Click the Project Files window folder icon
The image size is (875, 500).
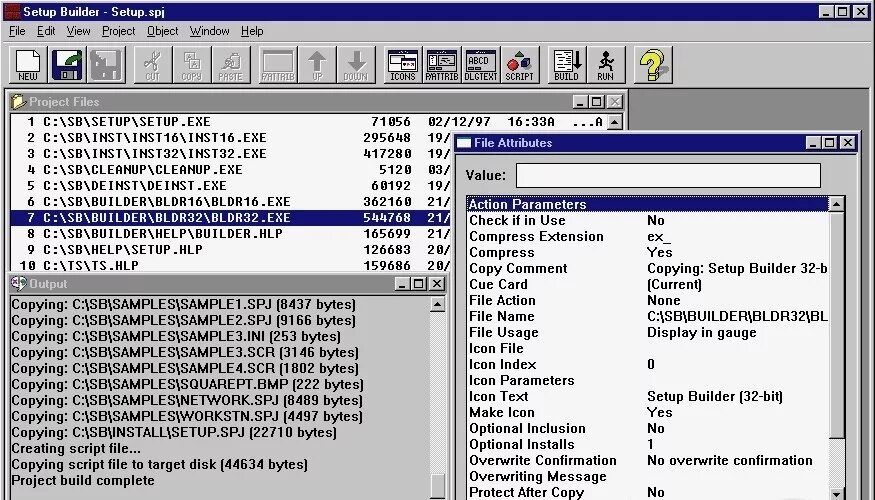point(18,102)
